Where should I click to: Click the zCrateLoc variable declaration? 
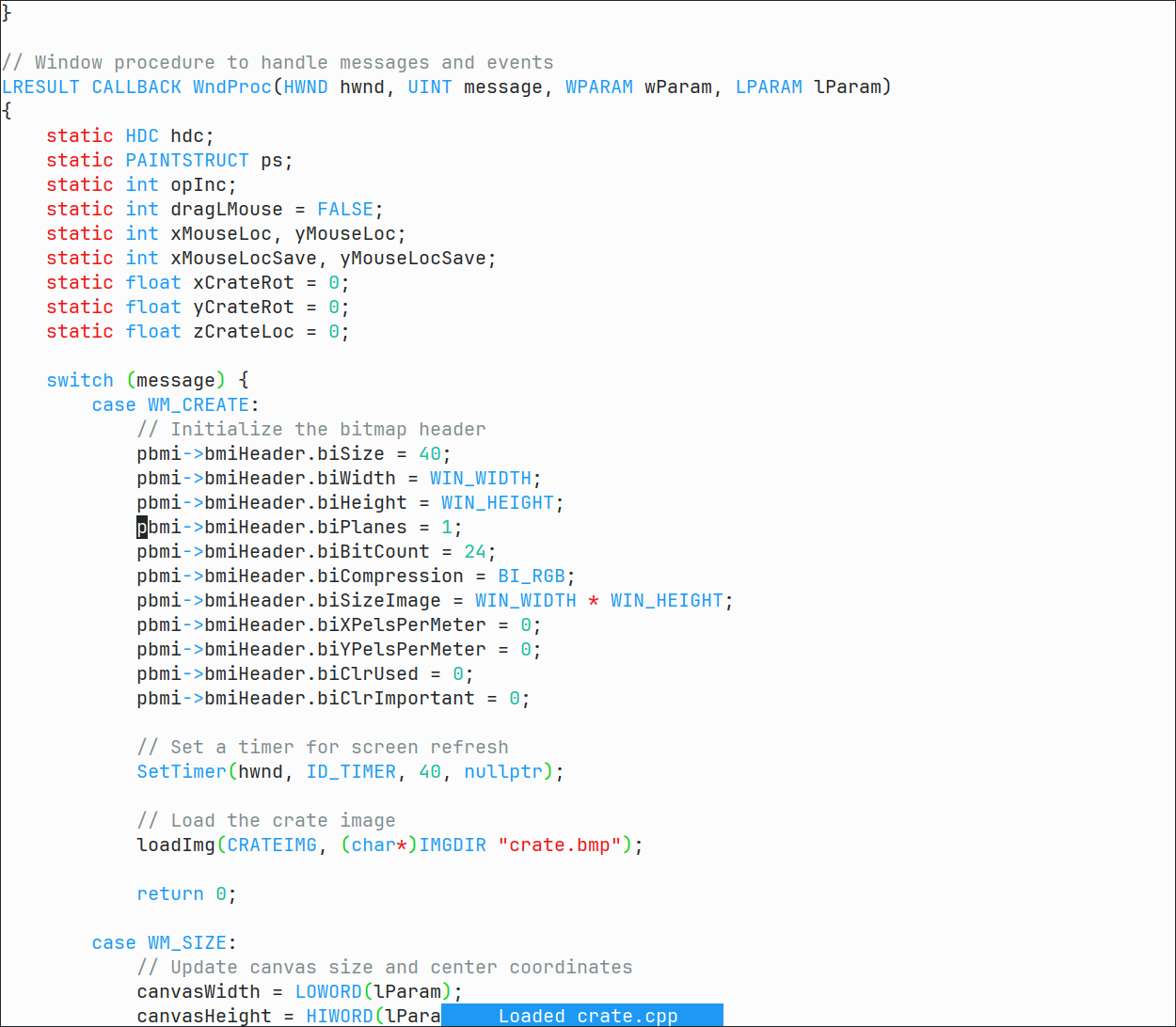pos(243,332)
